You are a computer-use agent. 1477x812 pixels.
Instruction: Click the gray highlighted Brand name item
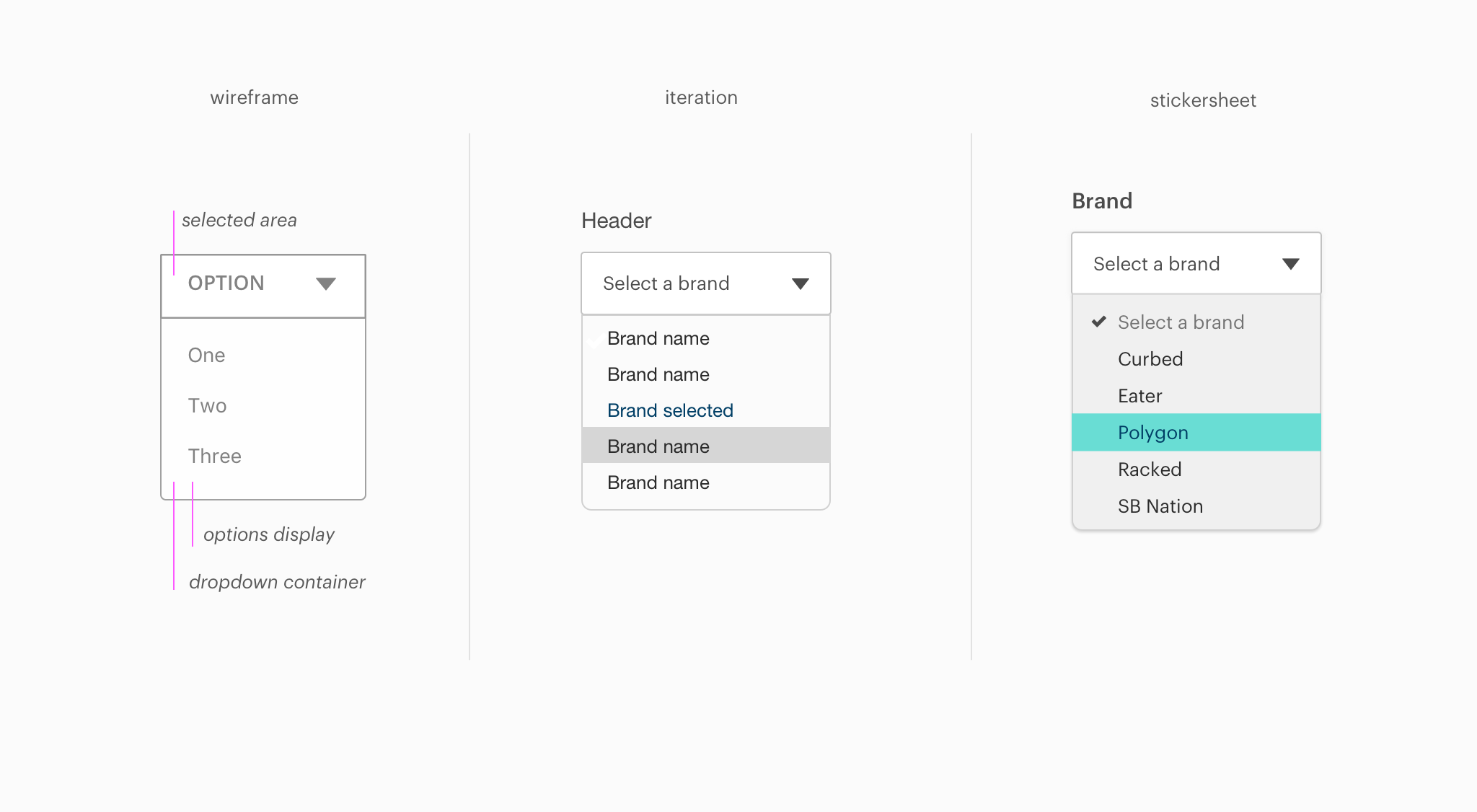[706, 446]
